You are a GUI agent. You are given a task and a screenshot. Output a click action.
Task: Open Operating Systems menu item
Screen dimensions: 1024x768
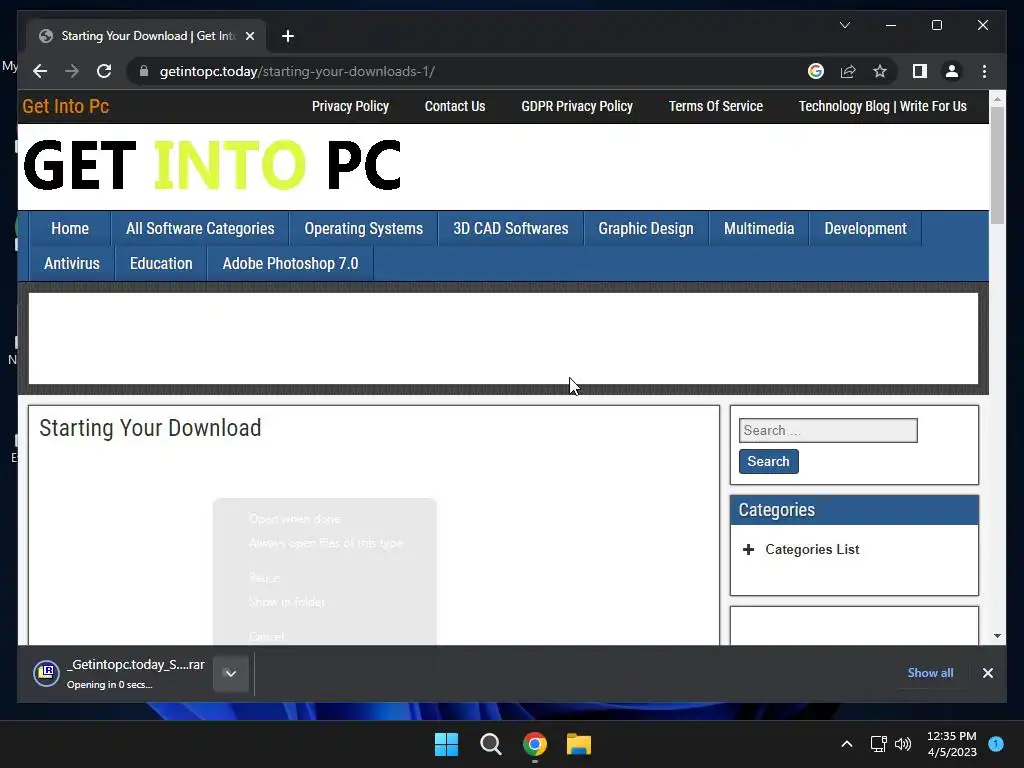(x=364, y=229)
